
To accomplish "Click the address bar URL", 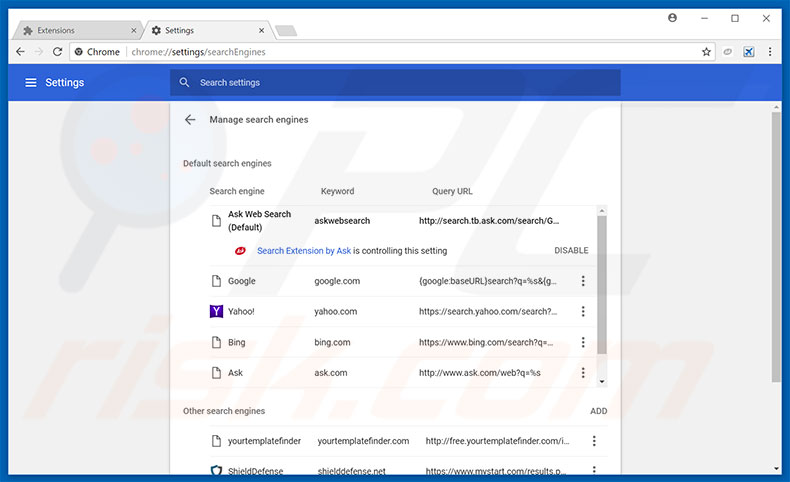I will pos(198,52).
